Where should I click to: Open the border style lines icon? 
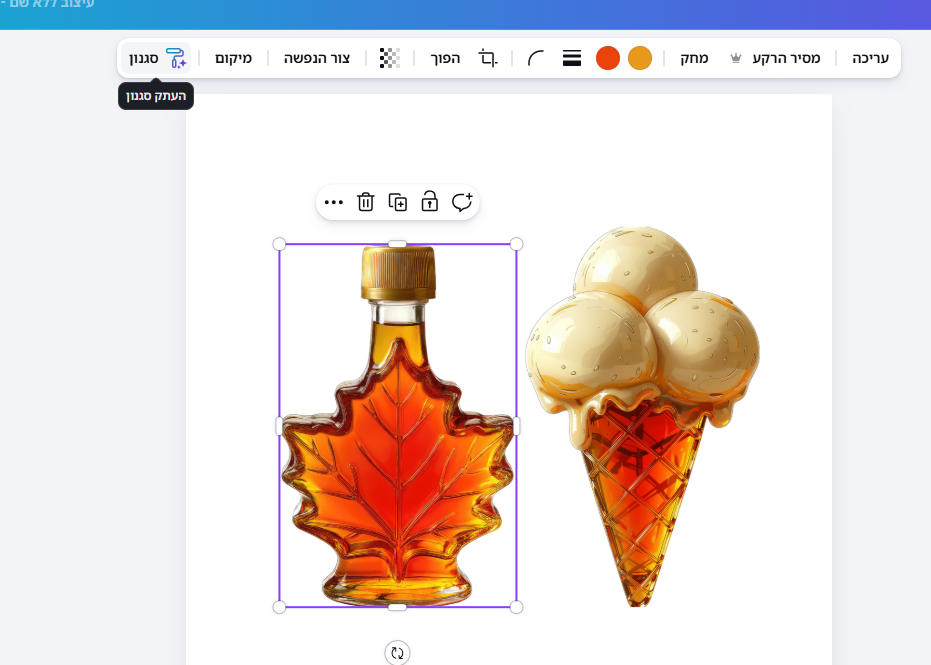pyautogui.click(x=572, y=58)
